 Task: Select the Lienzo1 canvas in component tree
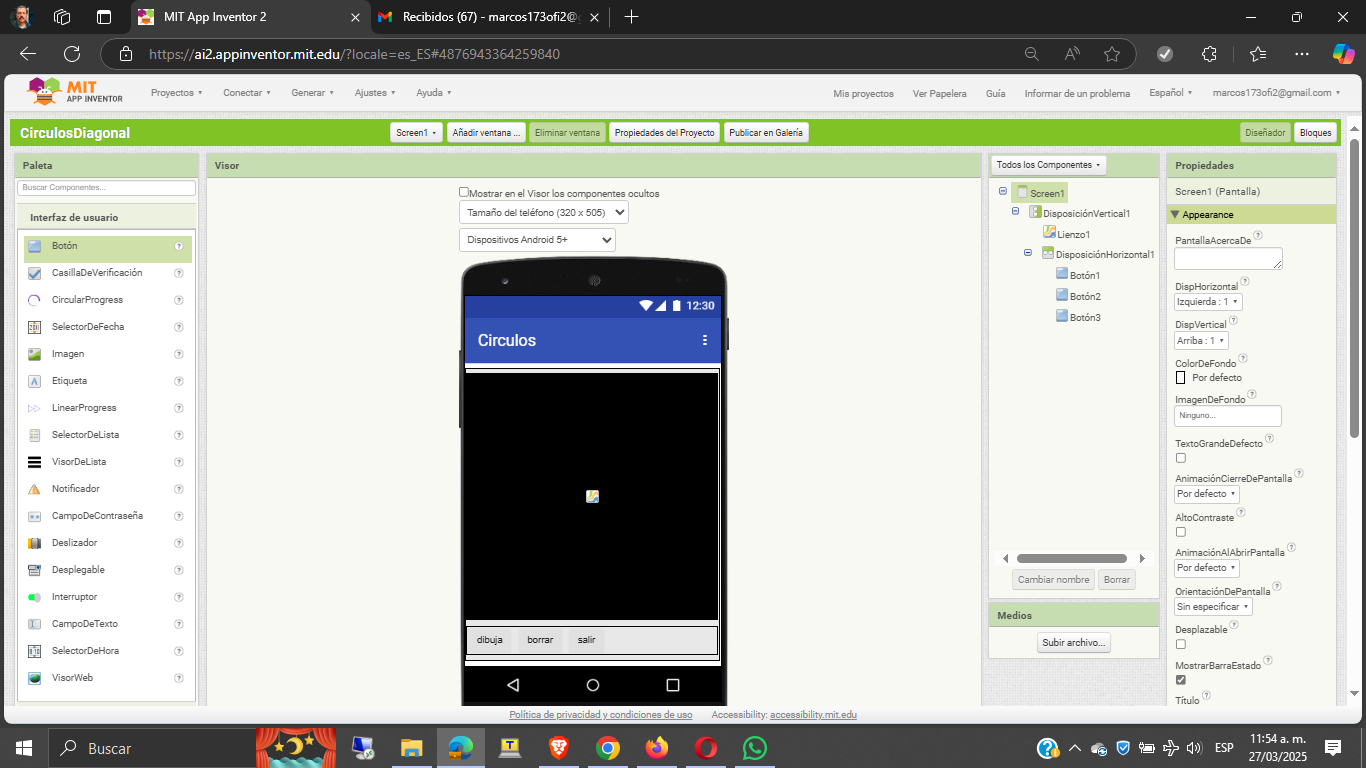1073,234
